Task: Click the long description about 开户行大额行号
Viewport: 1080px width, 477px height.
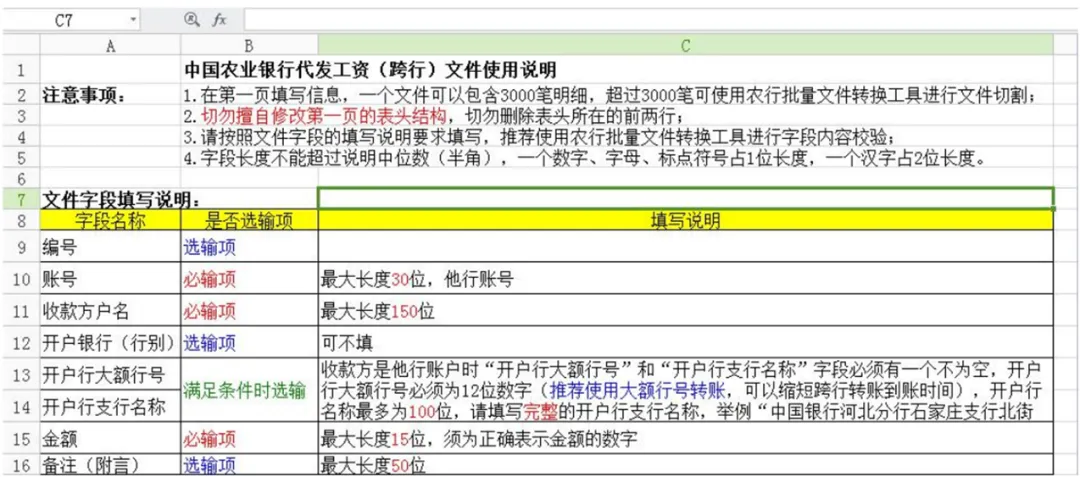Action: point(685,390)
